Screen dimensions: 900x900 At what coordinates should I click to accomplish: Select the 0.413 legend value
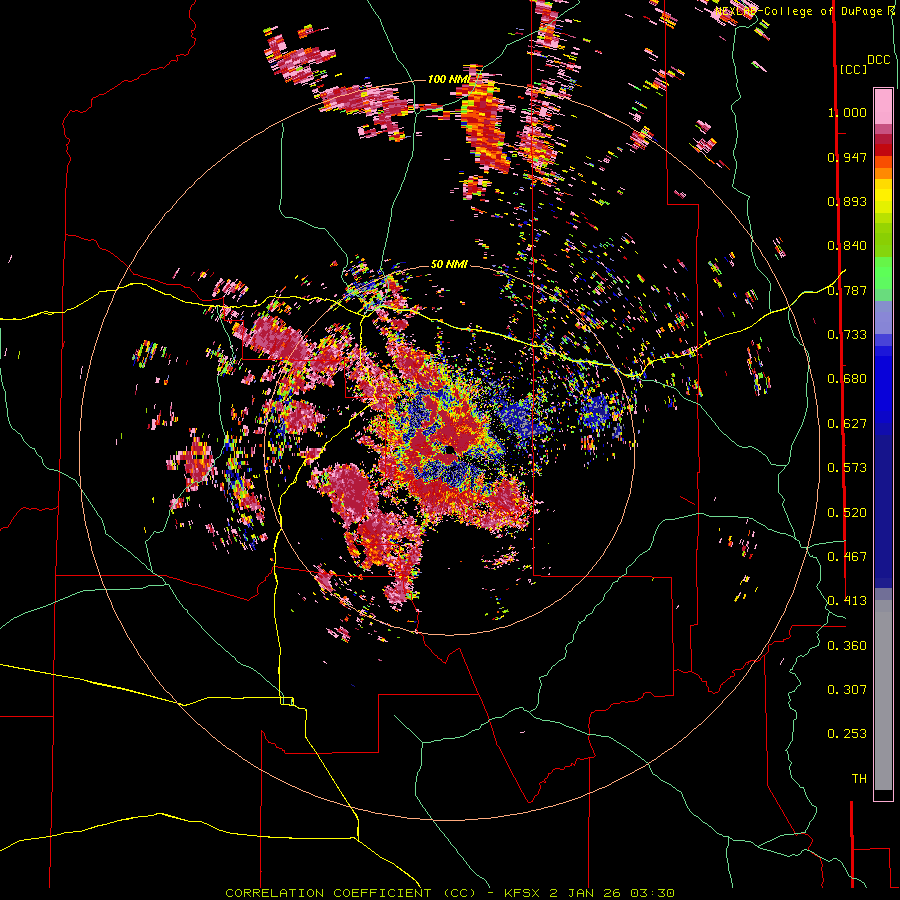tap(847, 601)
